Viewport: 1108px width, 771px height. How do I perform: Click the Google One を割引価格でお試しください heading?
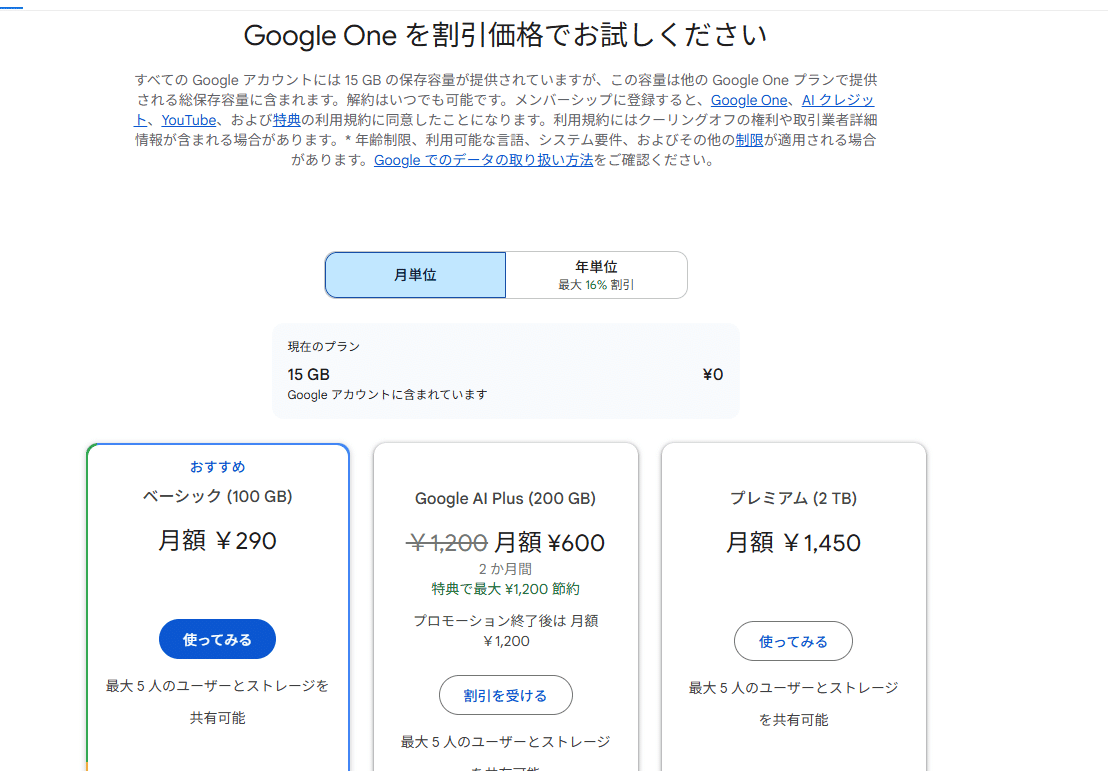[x=505, y=35]
